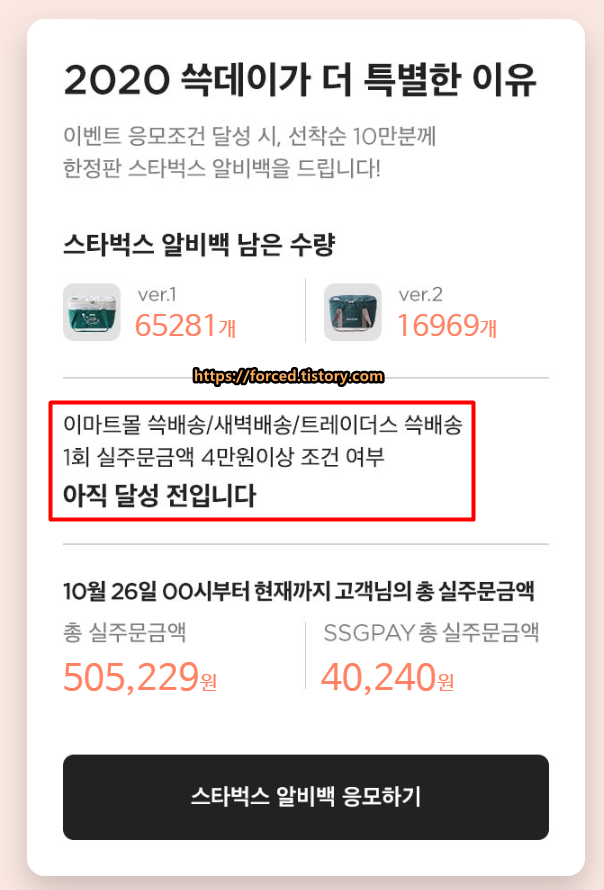This screenshot has height=890, width=604.
Task: Click the 스타벅스 알비백 응모하기 button
Action: pyautogui.click(x=305, y=796)
